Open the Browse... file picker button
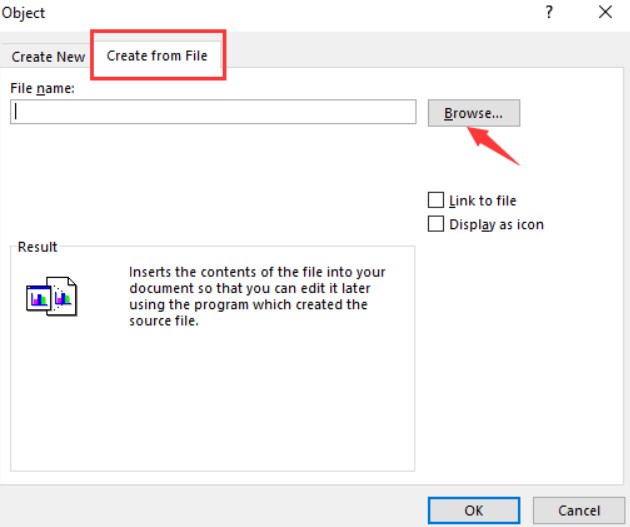This screenshot has width=630, height=527. tap(474, 113)
